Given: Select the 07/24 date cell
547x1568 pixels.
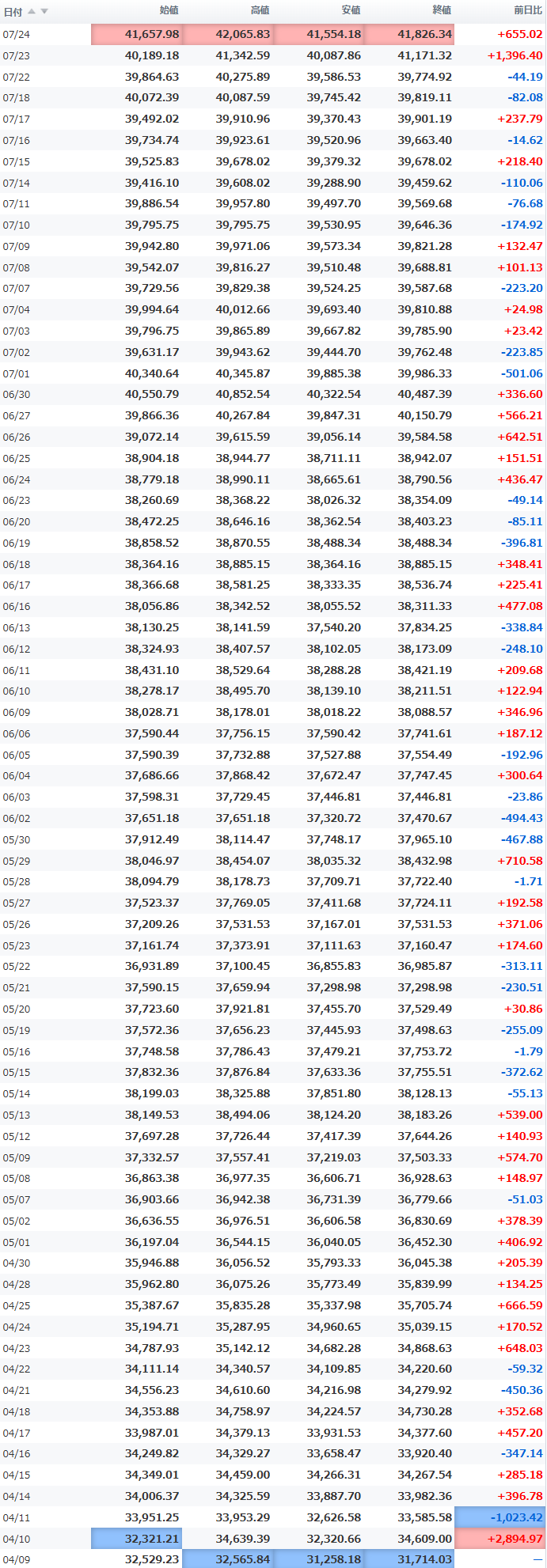Looking at the screenshot, I should [x=17, y=35].
